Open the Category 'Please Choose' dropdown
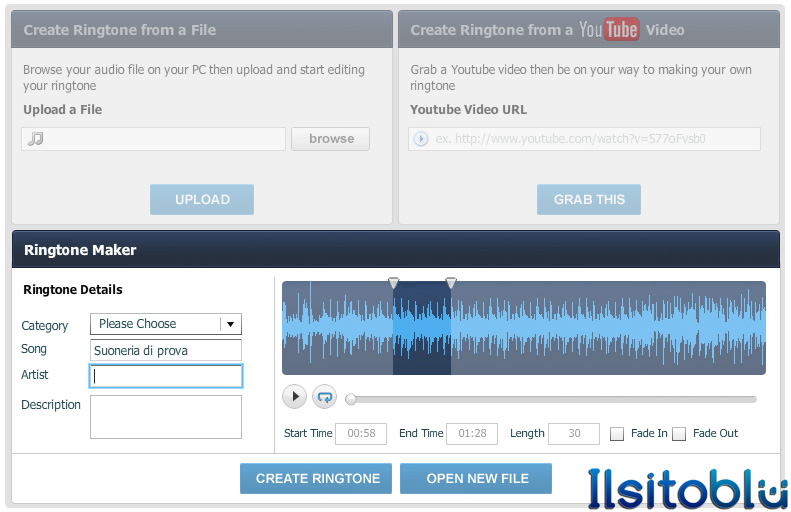 pyautogui.click(x=166, y=324)
